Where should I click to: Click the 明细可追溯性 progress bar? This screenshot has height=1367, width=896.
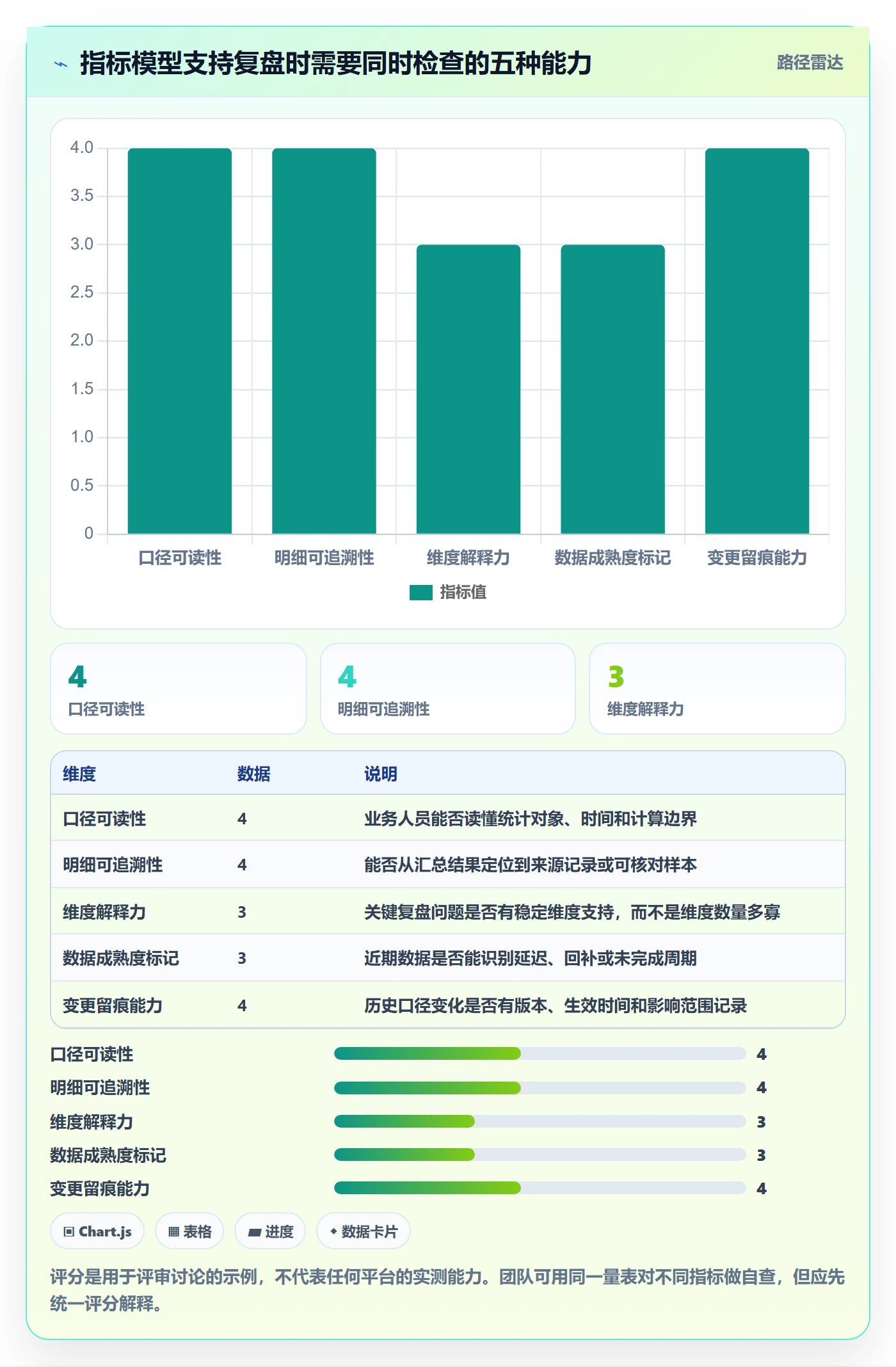point(540,1087)
